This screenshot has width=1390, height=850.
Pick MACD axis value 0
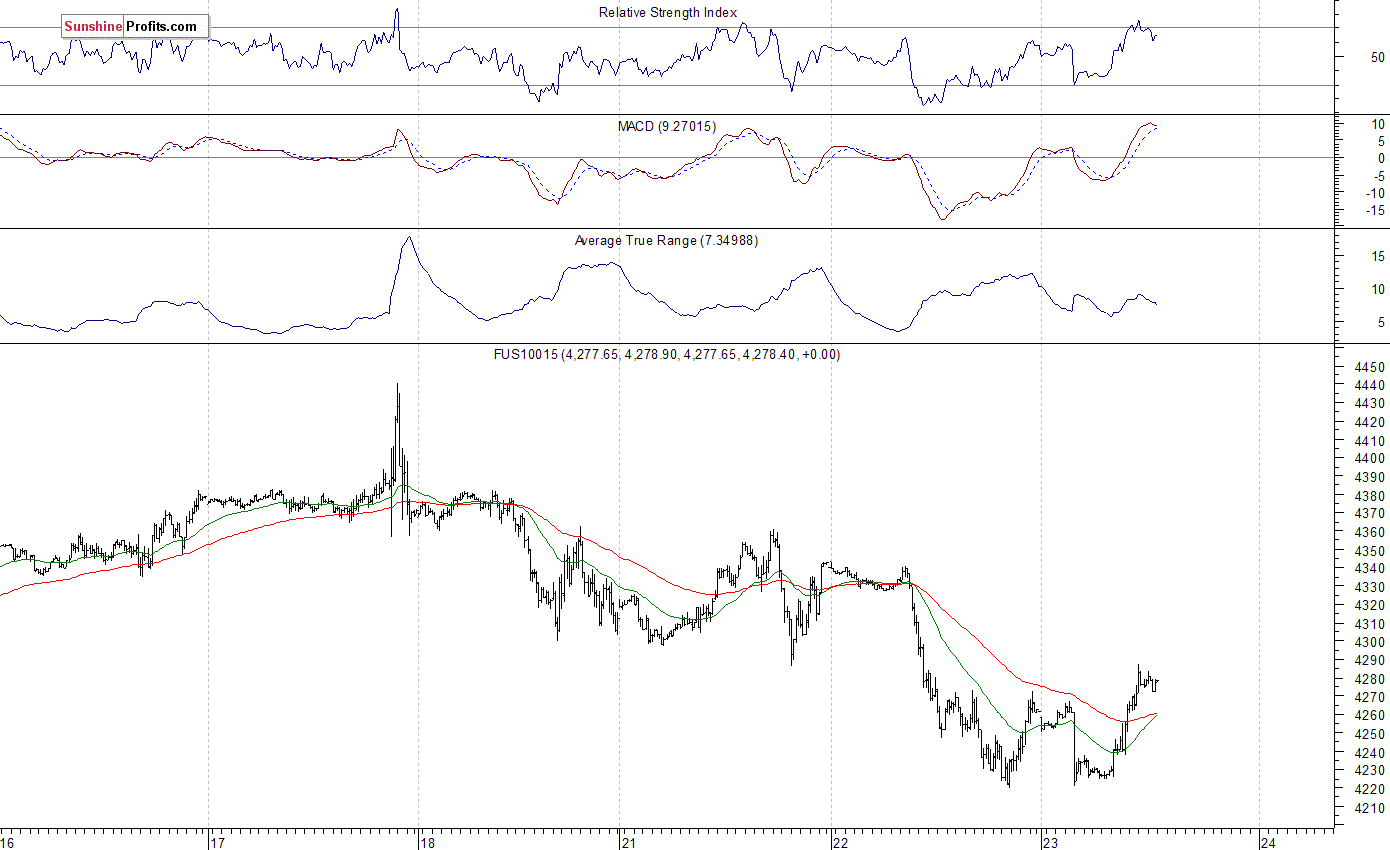[1381, 158]
